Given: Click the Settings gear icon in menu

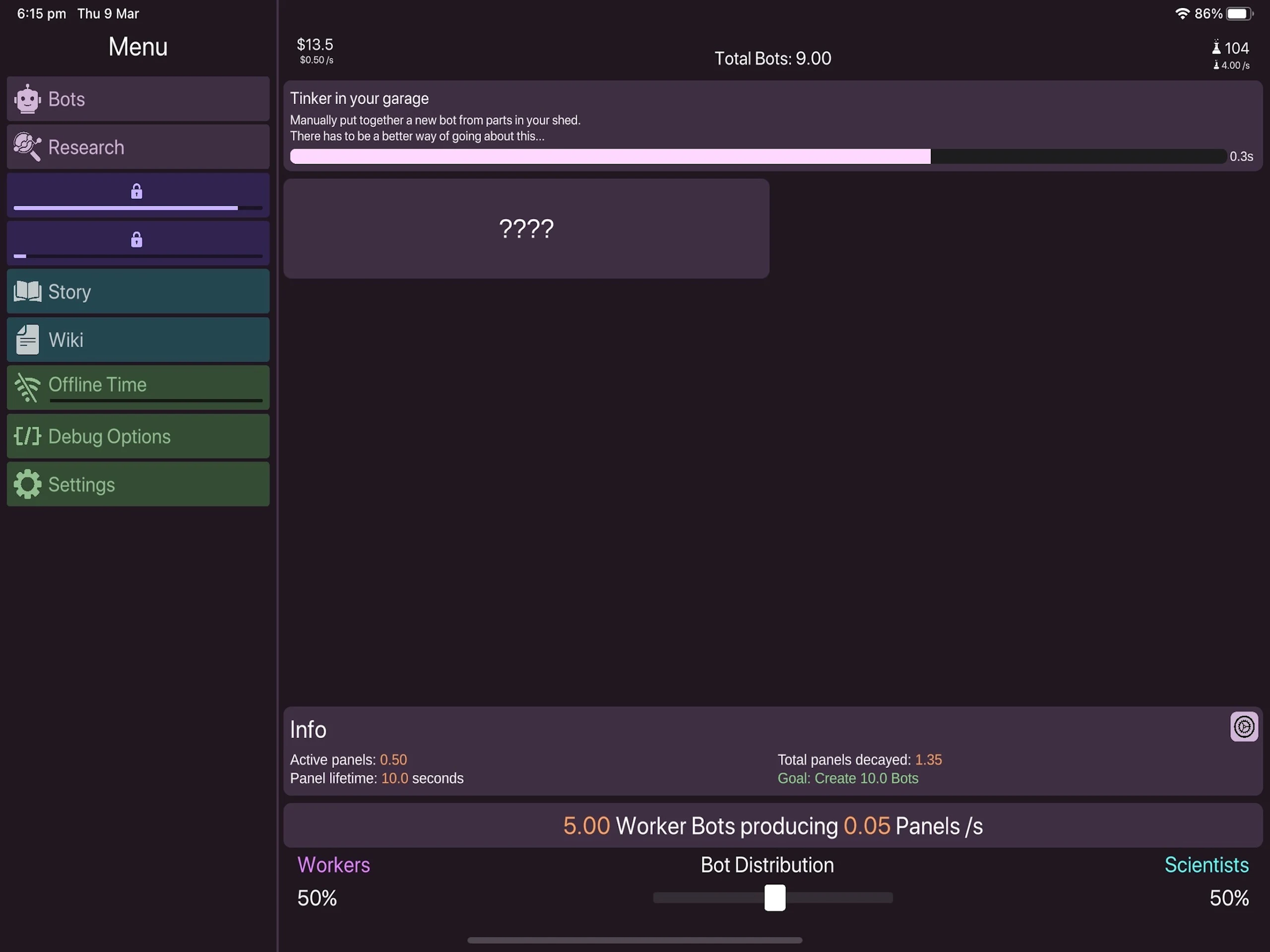Looking at the screenshot, I should click(x=27, y=484).
